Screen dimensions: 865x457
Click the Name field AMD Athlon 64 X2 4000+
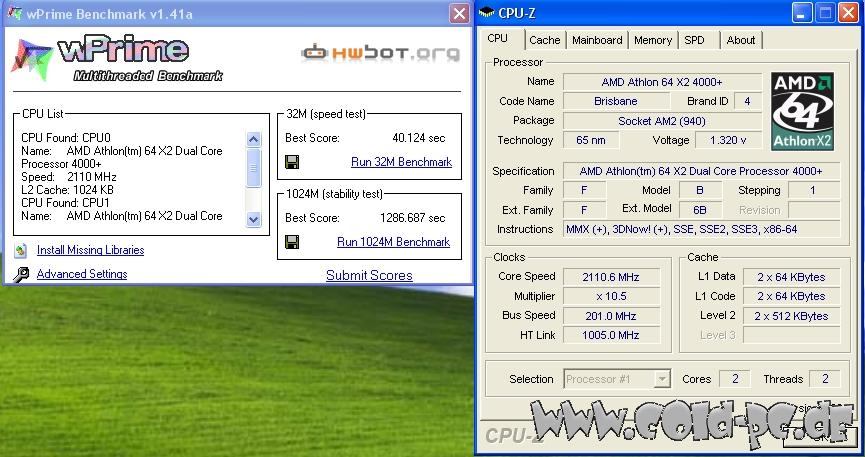pos(661,82)
